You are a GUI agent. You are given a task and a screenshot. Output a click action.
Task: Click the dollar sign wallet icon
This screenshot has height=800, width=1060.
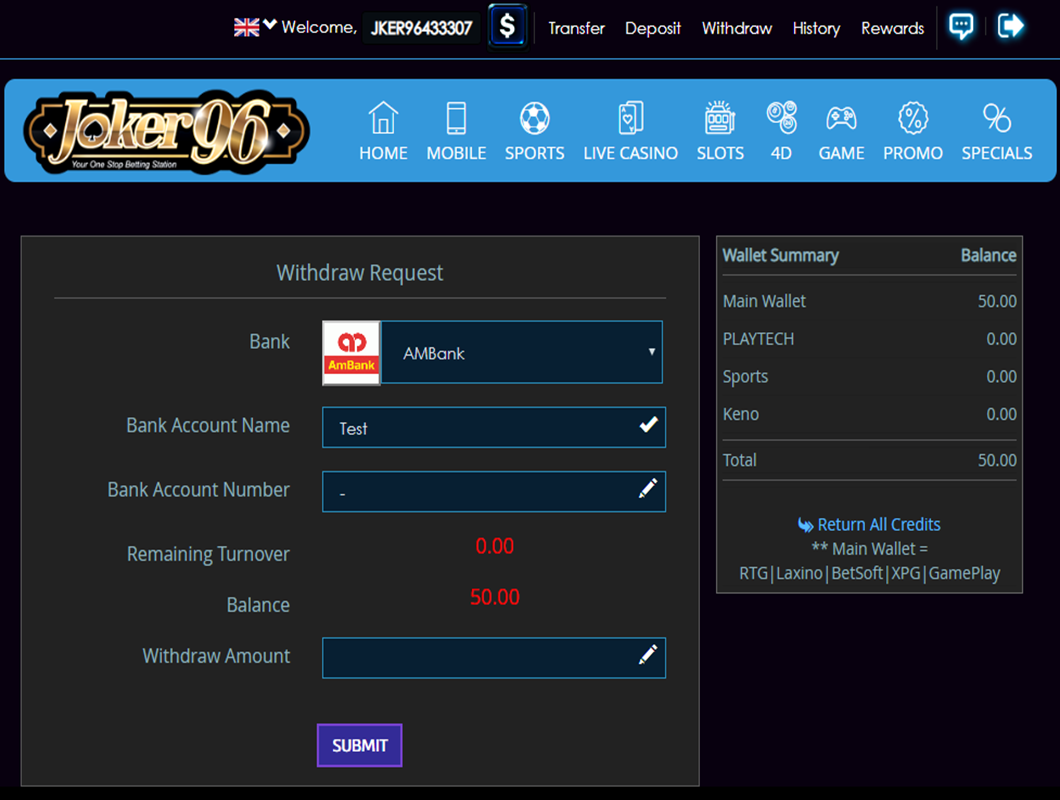click(507, 27)
